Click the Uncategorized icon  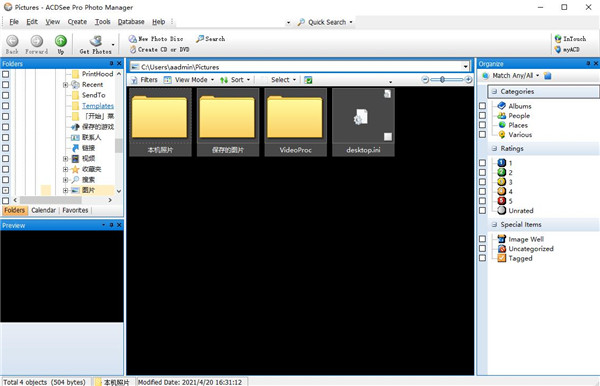pyautogui.click(x=502, y=248)
